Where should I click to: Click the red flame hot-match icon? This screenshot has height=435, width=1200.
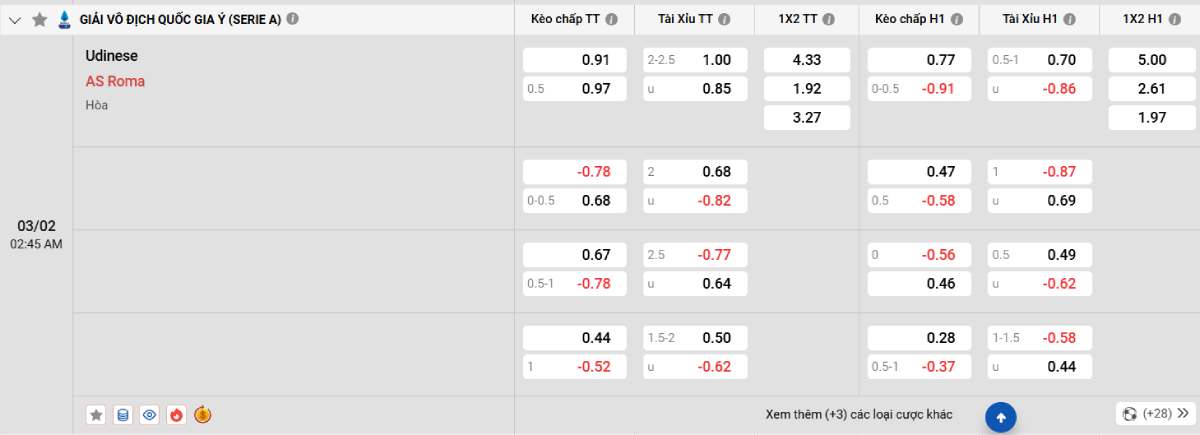[x=177, y=414]
